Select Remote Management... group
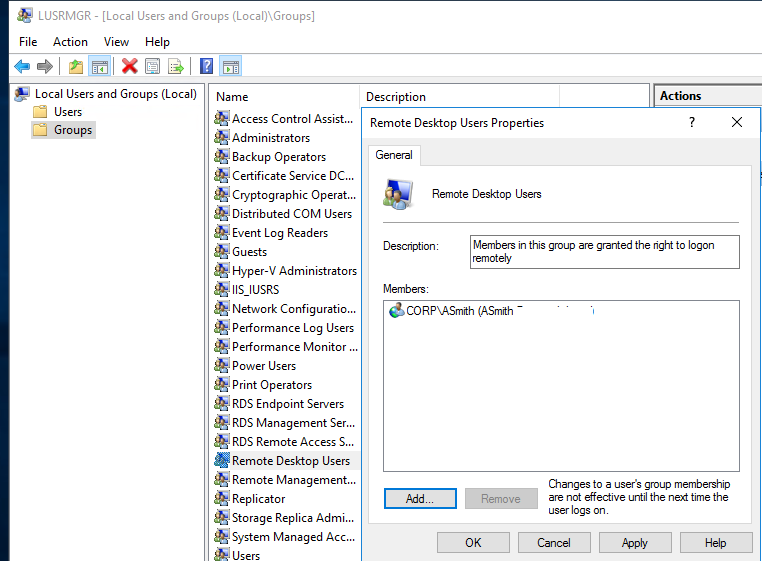 click(x=294, y=479)
